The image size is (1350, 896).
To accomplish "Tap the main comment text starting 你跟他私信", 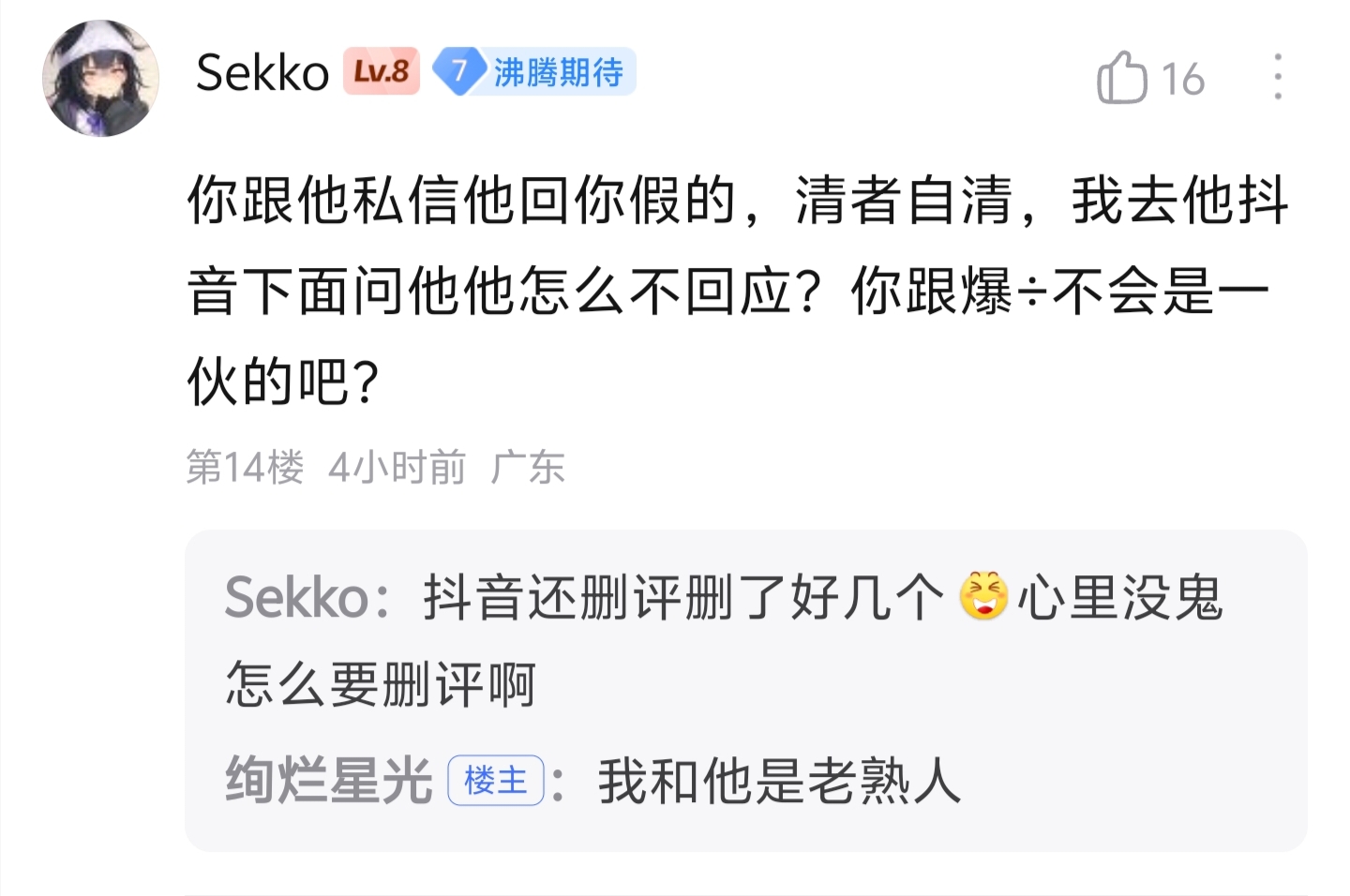I will point(469,201).
